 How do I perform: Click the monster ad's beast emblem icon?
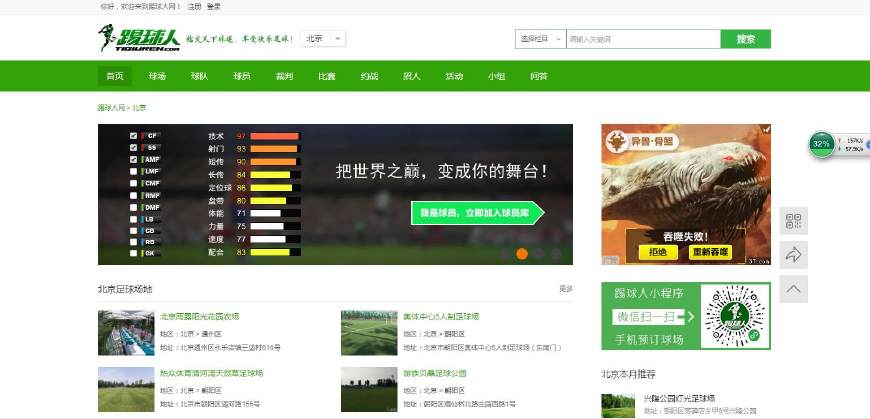coord(615,141)
